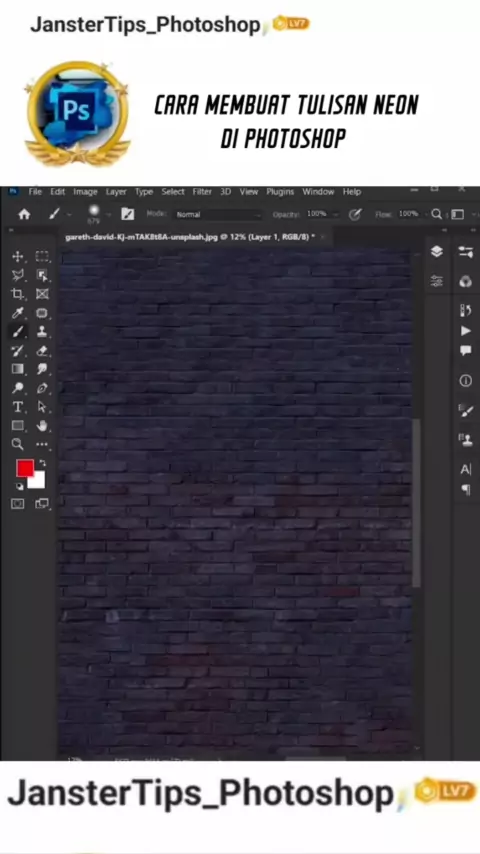Select the Patch healing tool
480x854 pixels.
(42, 313)
